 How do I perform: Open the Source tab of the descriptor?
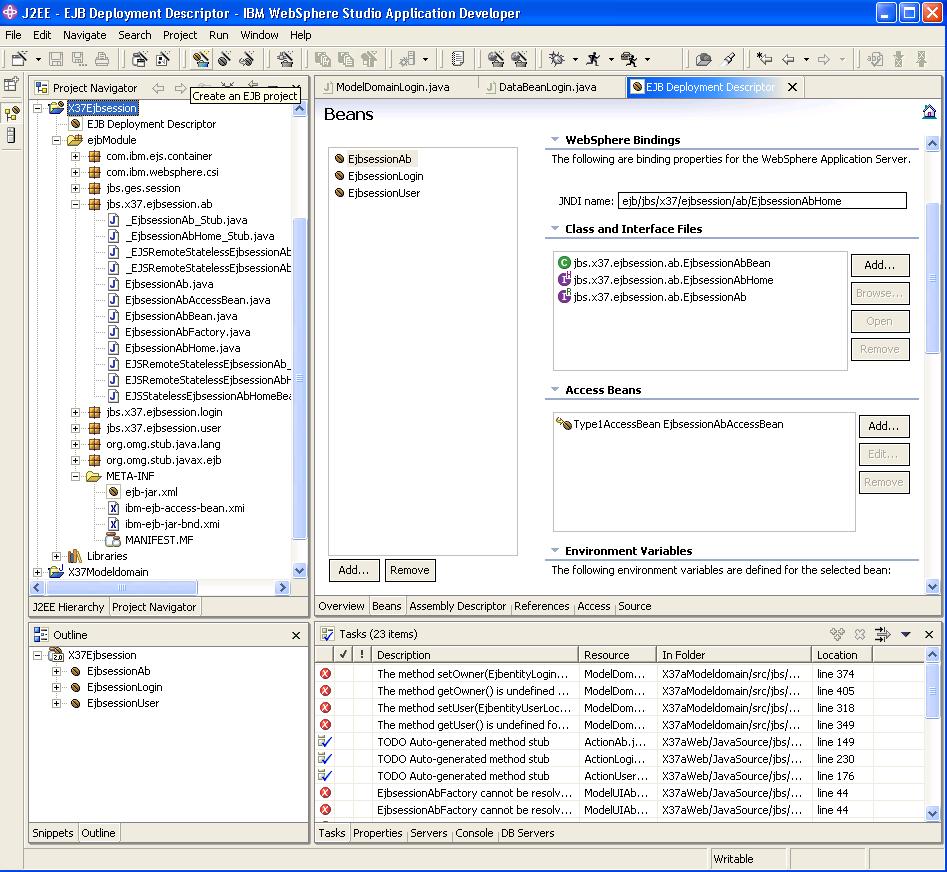634,606
